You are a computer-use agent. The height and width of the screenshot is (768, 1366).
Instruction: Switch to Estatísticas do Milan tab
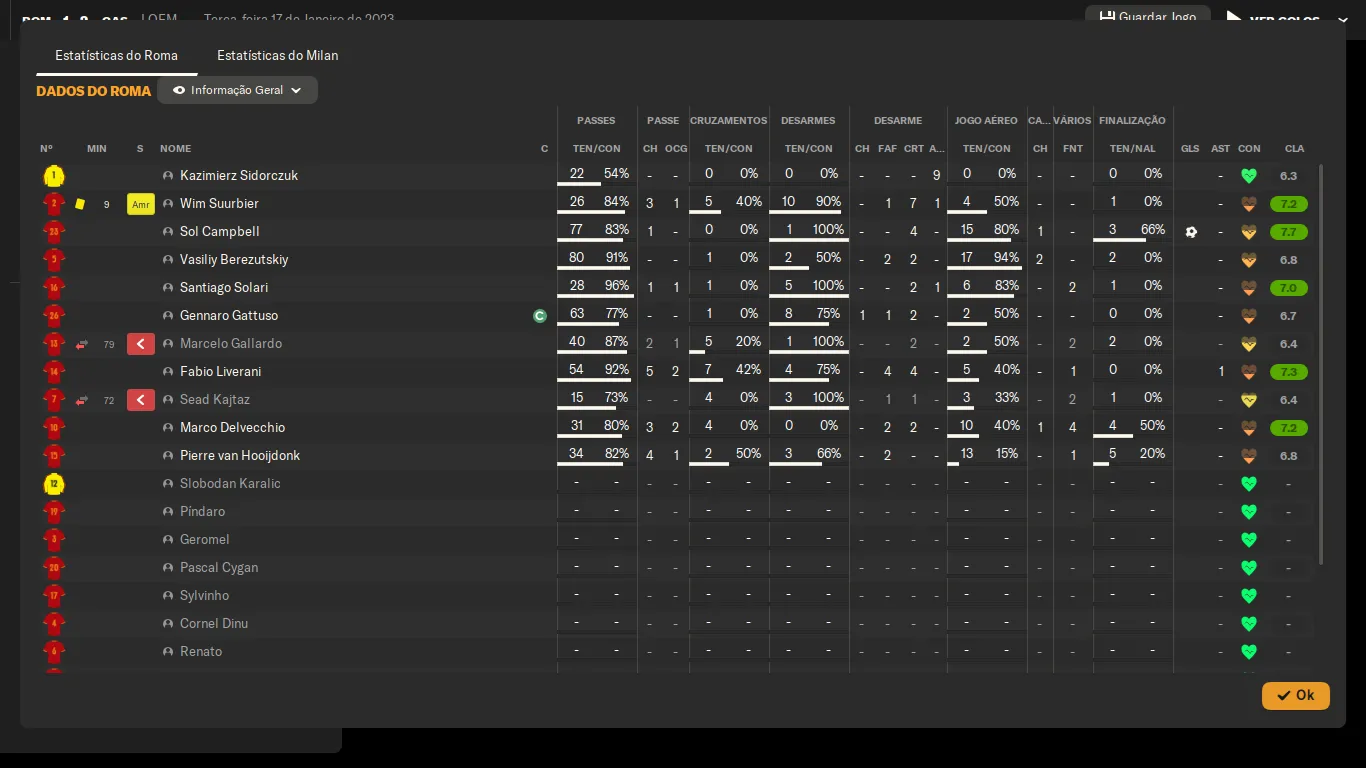(x=277, y=56)
